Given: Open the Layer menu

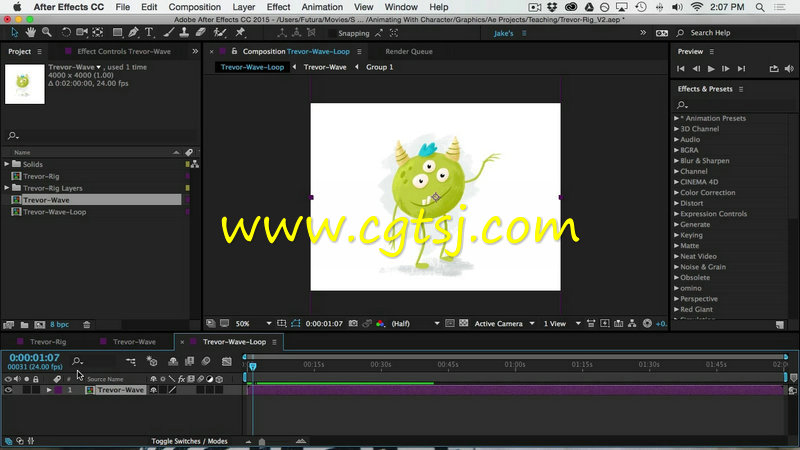Looking at the screenshot, I should click(x=243, y=7).
